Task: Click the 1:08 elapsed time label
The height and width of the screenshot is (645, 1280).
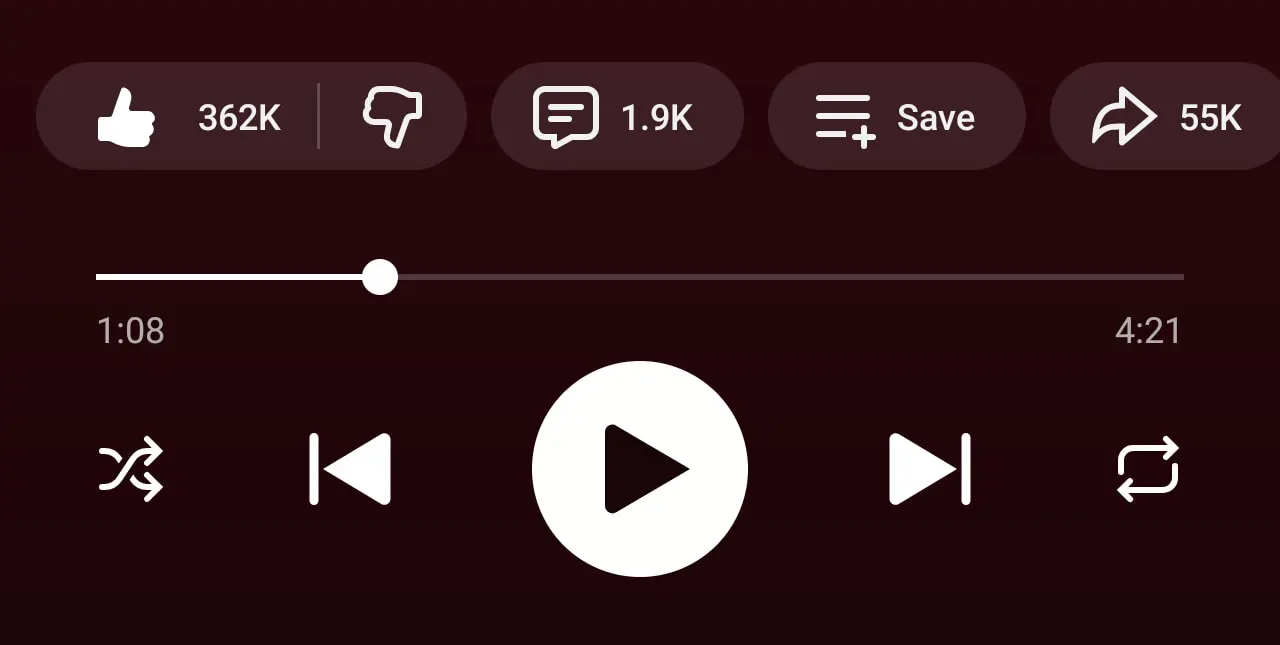Action: (130, 331)
